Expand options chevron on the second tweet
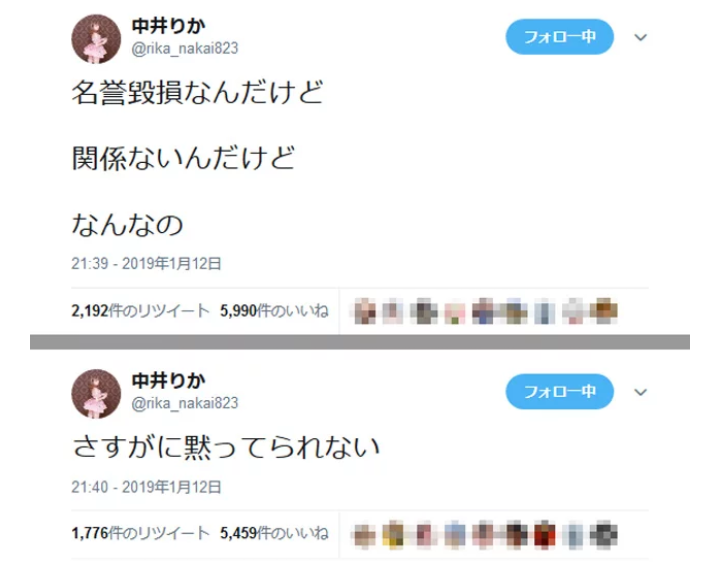This screenshot has height=564, width=720. click(641, 392)
